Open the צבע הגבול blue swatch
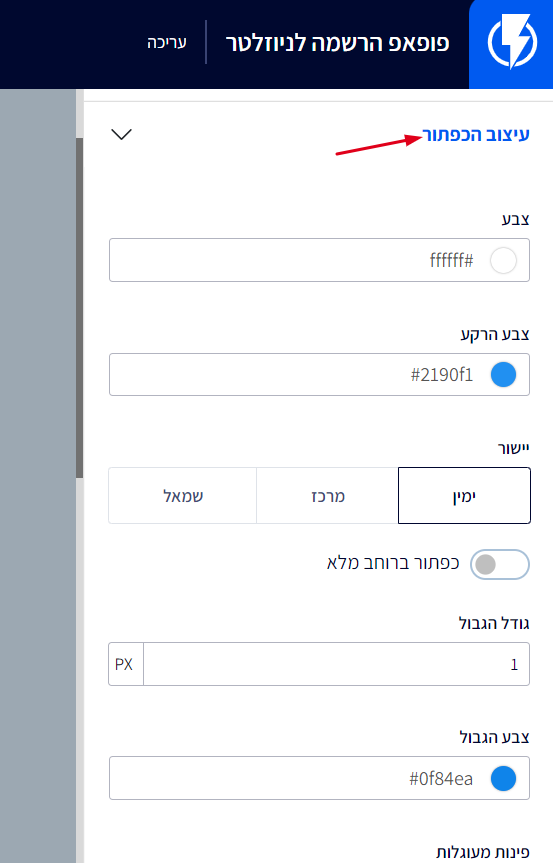 (503, 779)
